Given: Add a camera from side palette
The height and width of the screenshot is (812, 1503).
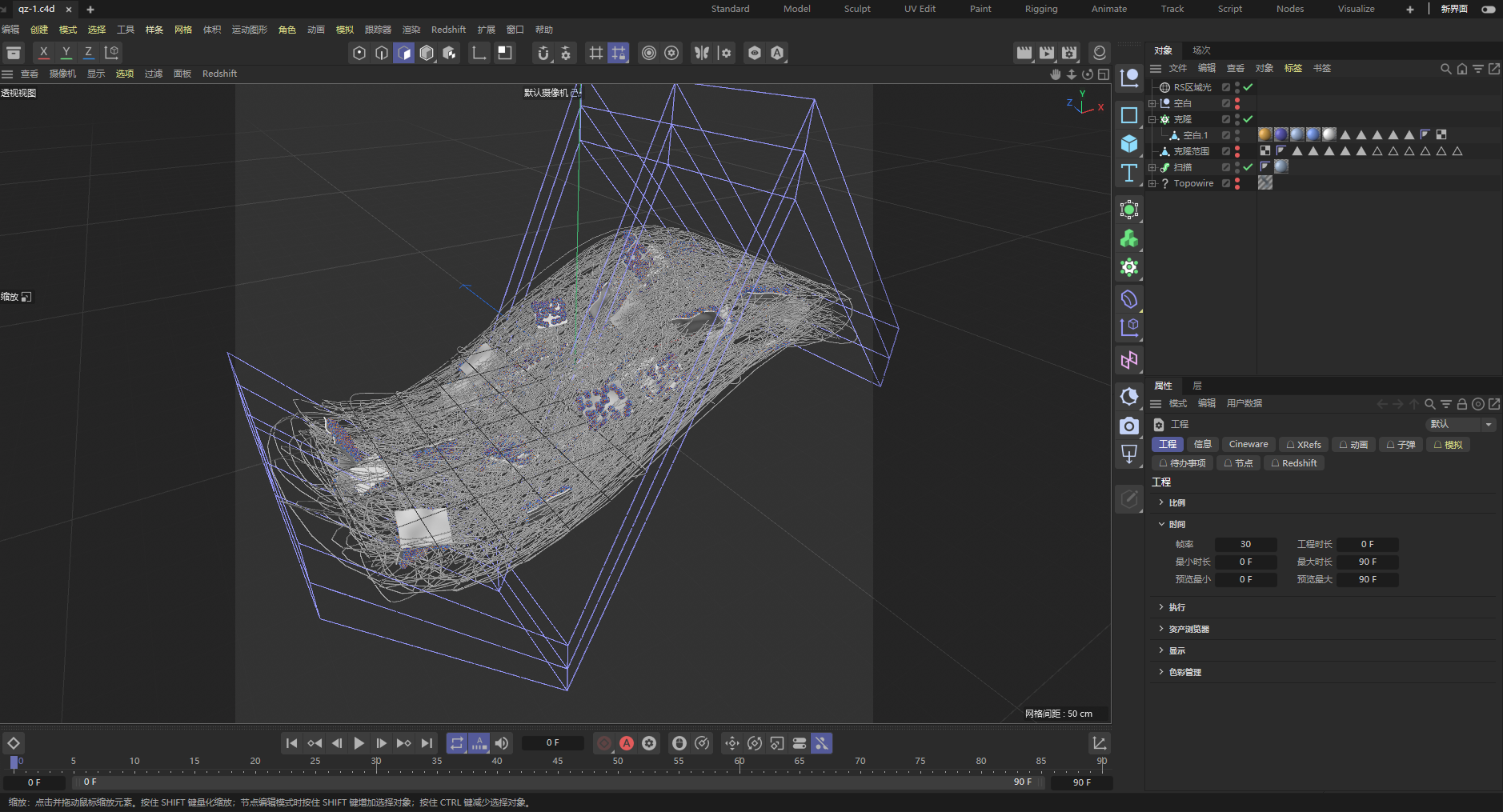Looking at the screenshot, I should point(1129,426).
